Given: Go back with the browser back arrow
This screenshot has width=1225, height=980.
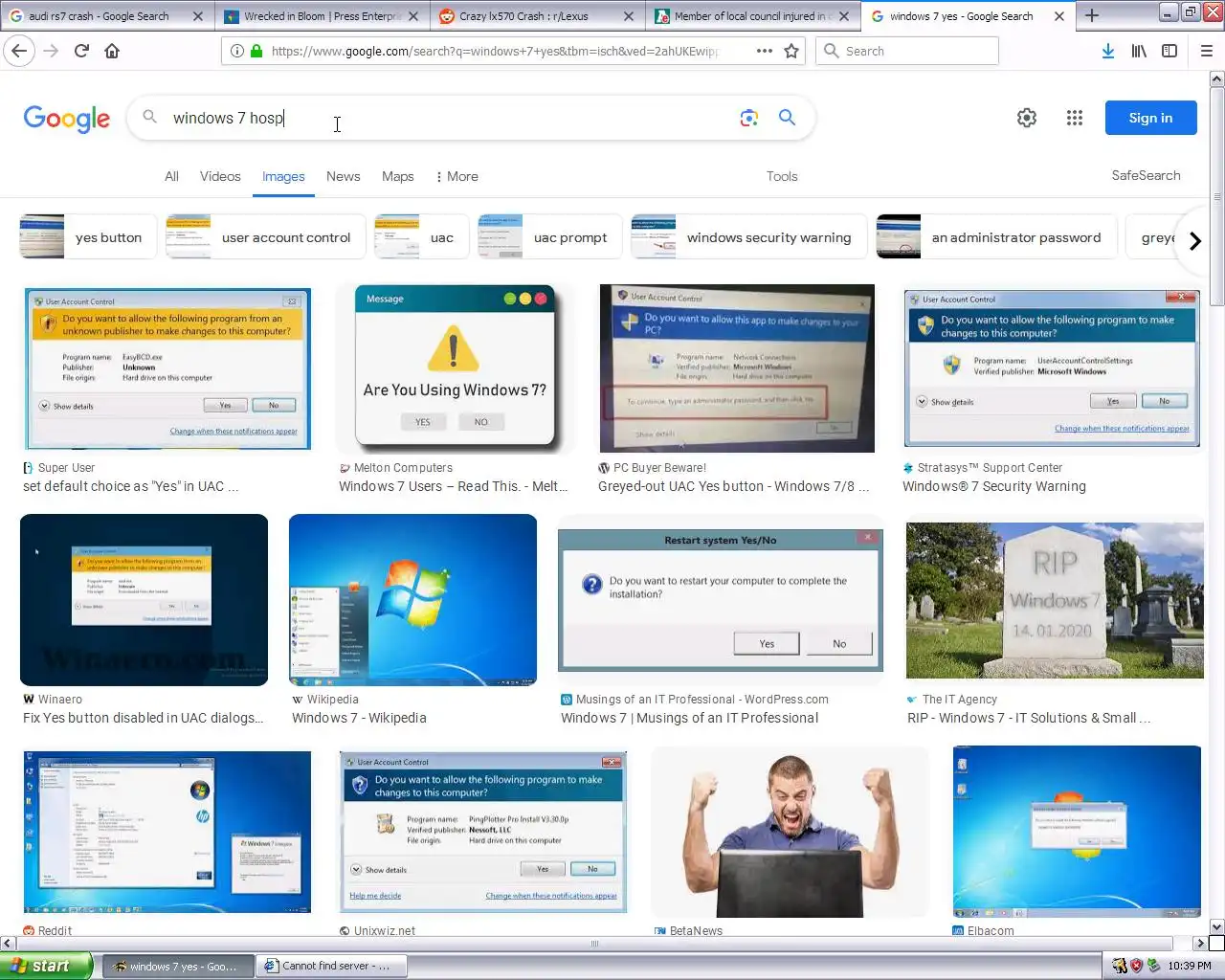Looking at the screenshot, I should [x=20, y=51].
